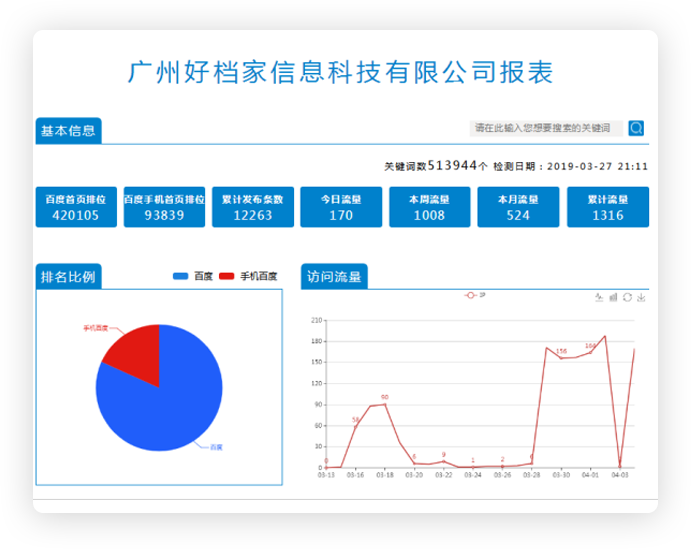
Task: Click the 累计流量 1316 card
Action: coord(608,207)
